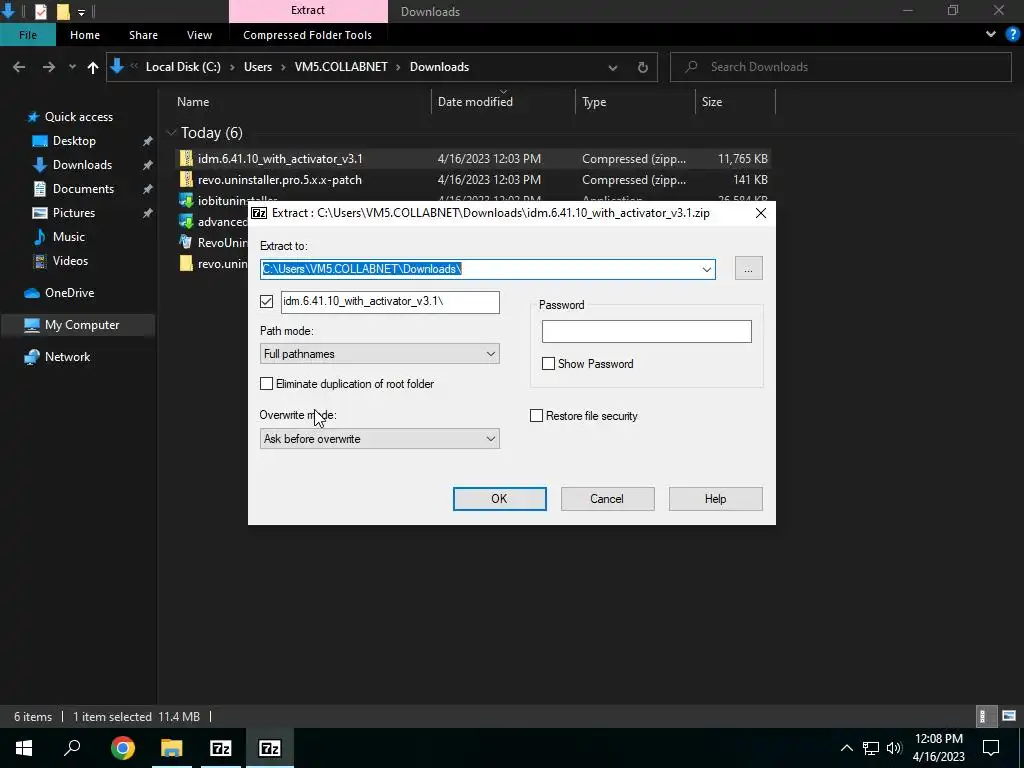
Task: Enable Show Password checkbox
Action: click(549, 364)
